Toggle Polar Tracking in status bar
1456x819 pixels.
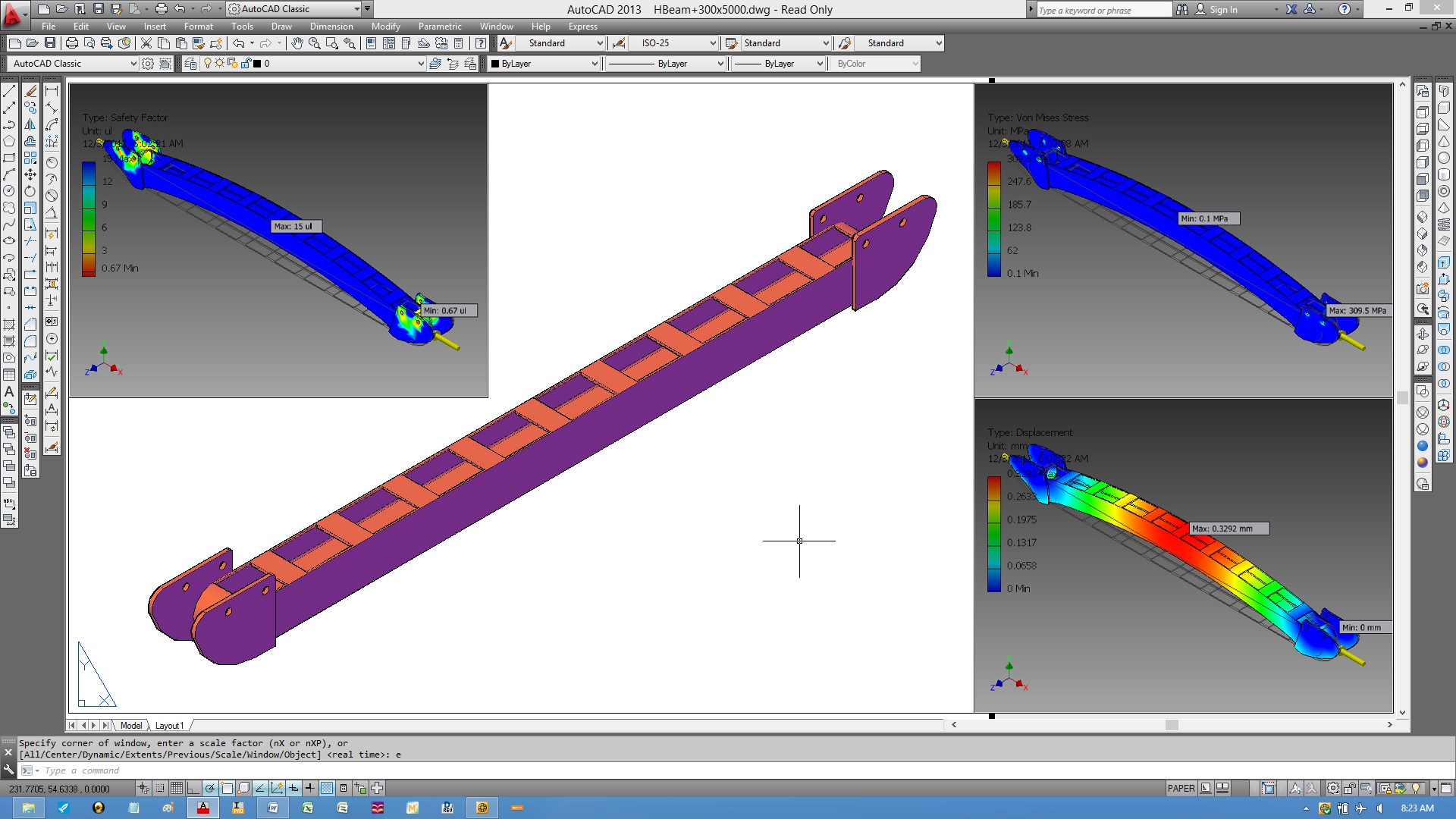coord(210,788)
